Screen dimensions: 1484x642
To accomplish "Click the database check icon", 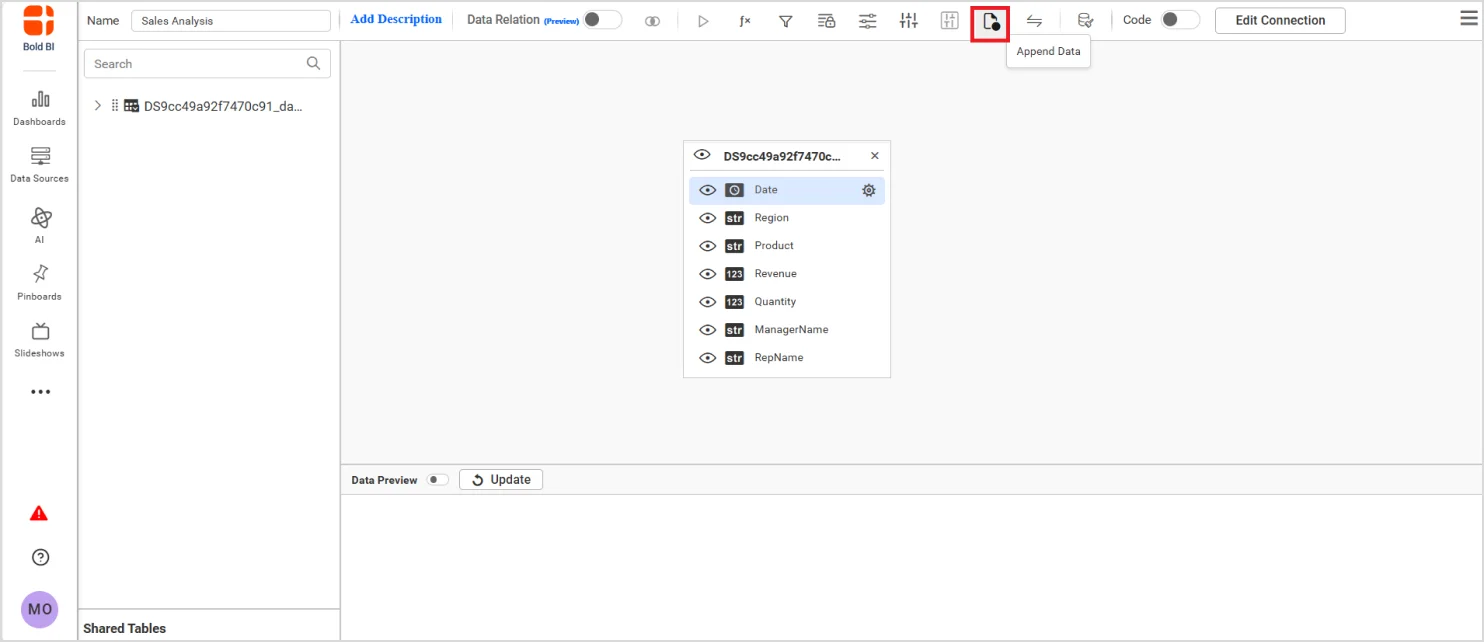I will [x=1085, y=21].
